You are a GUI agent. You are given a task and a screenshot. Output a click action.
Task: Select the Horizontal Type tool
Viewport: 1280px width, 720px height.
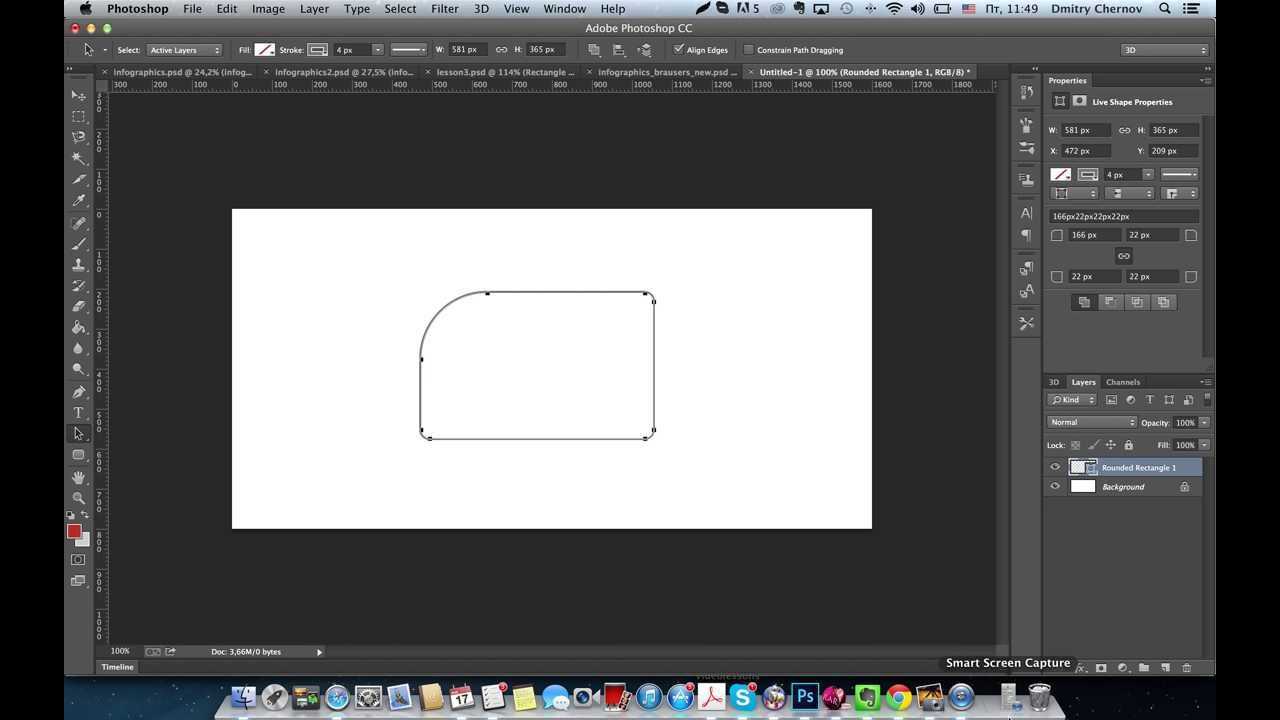79,413
